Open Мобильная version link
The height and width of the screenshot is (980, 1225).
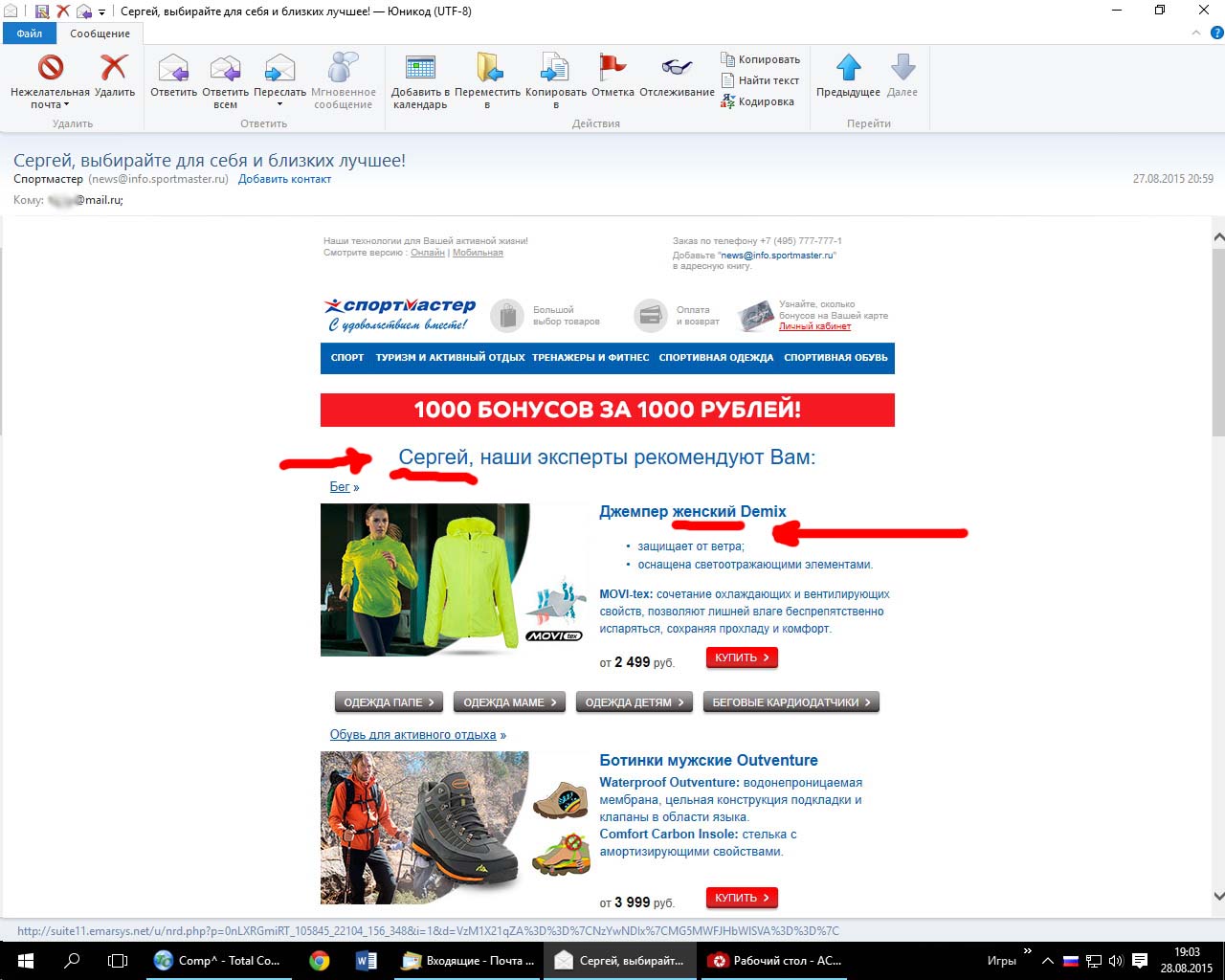478,253
